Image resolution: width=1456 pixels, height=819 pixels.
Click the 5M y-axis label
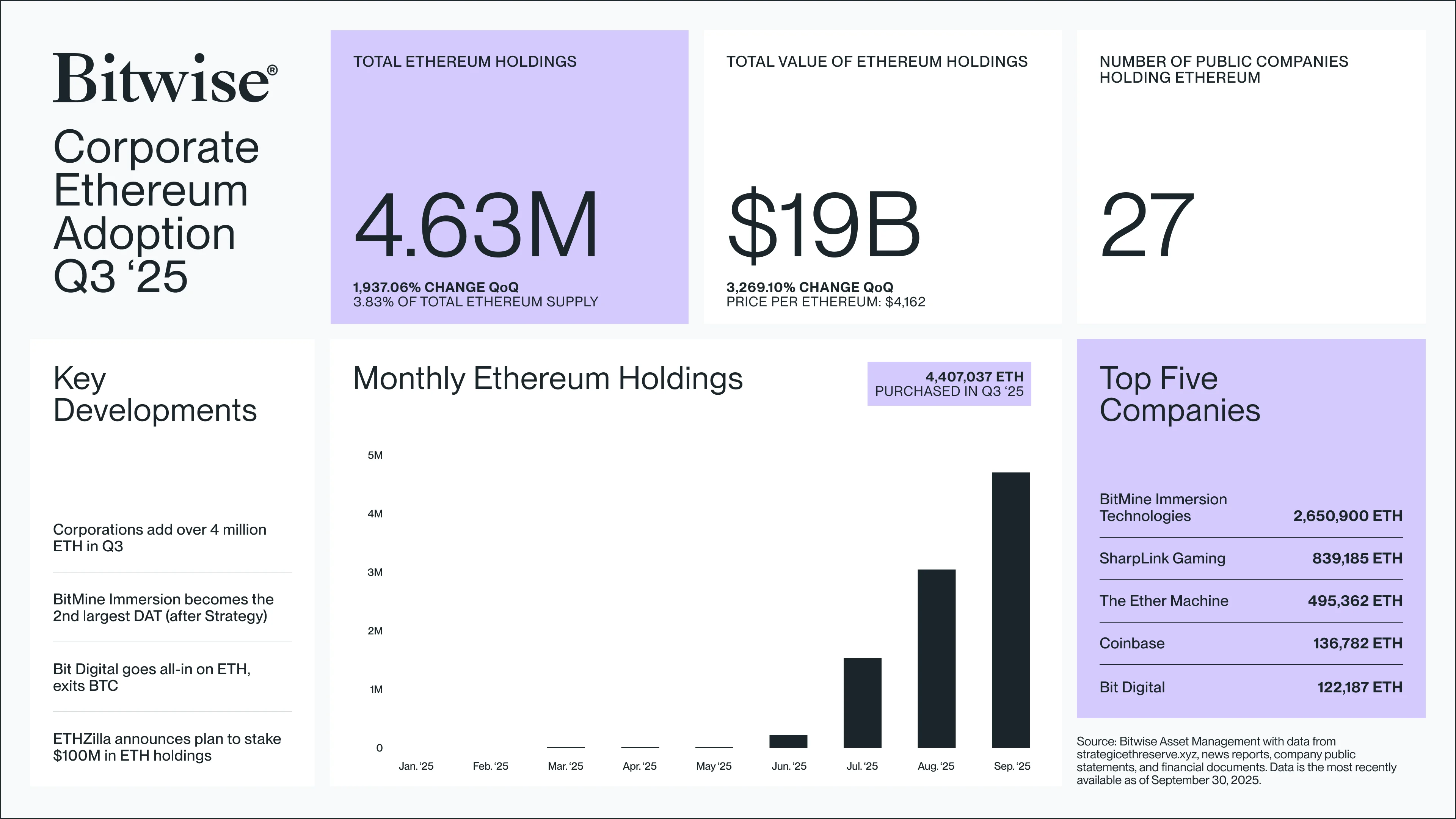(x=375, y=455)
